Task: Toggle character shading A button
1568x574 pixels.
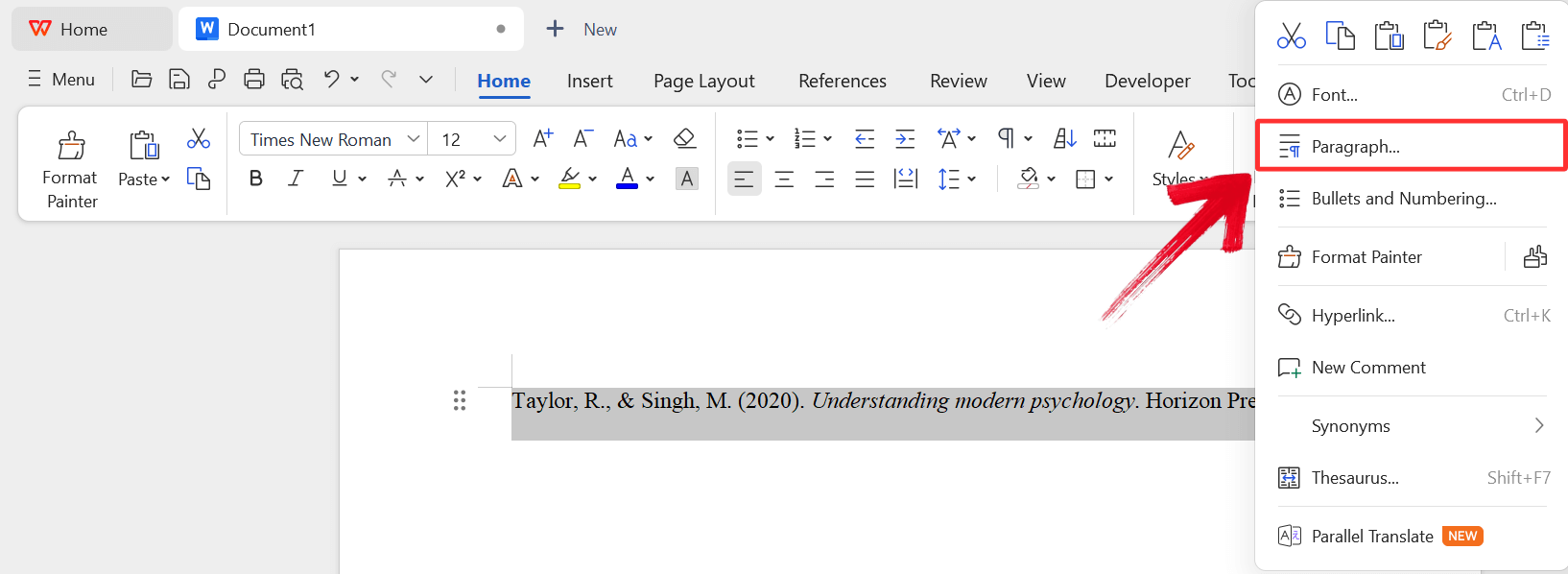Action: 687,179
